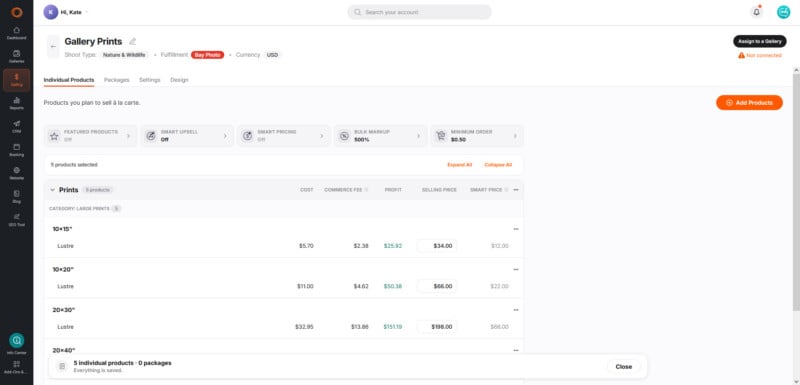Image resolution: width=800 pixels, height=385 pixels.
Task: Expand the Smart Pricing setting arrow
Action: (321, 136)
